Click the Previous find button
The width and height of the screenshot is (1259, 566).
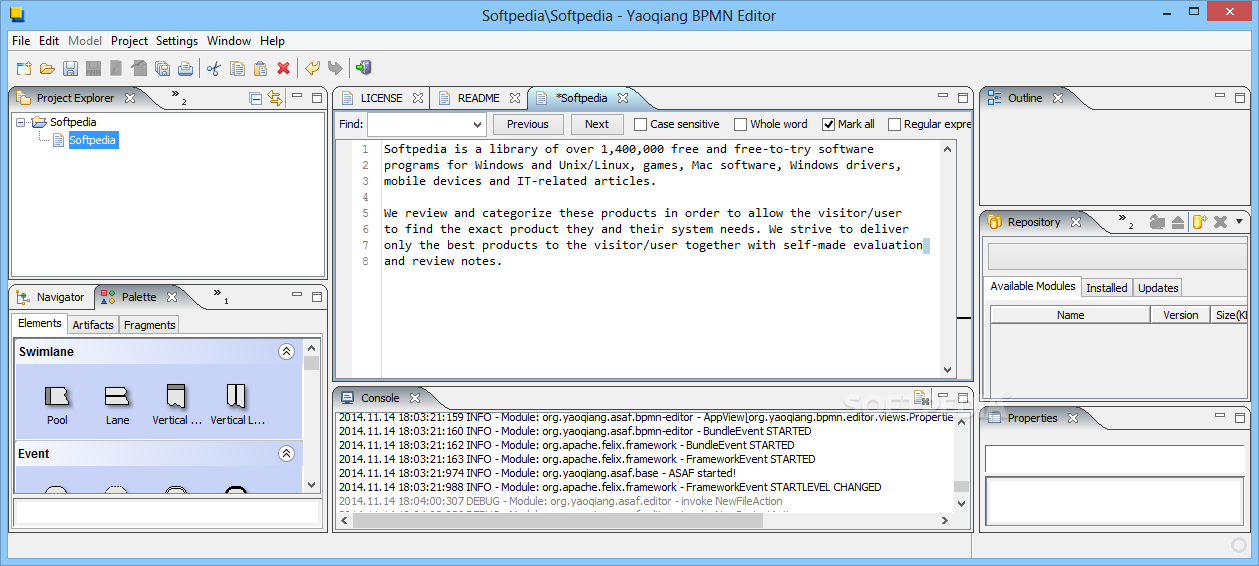pyautogui.click(x=528, y=124)
